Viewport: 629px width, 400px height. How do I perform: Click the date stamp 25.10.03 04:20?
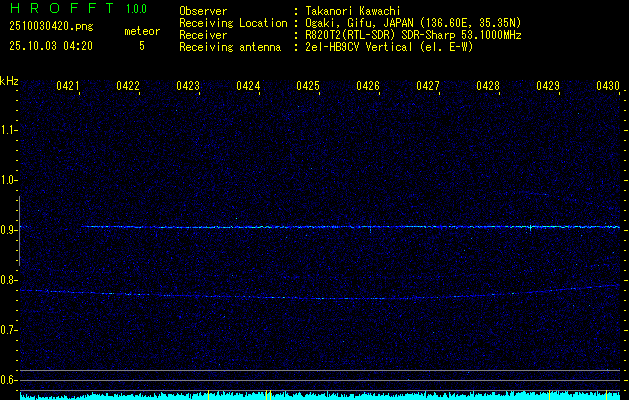click(x=50, y=46)
